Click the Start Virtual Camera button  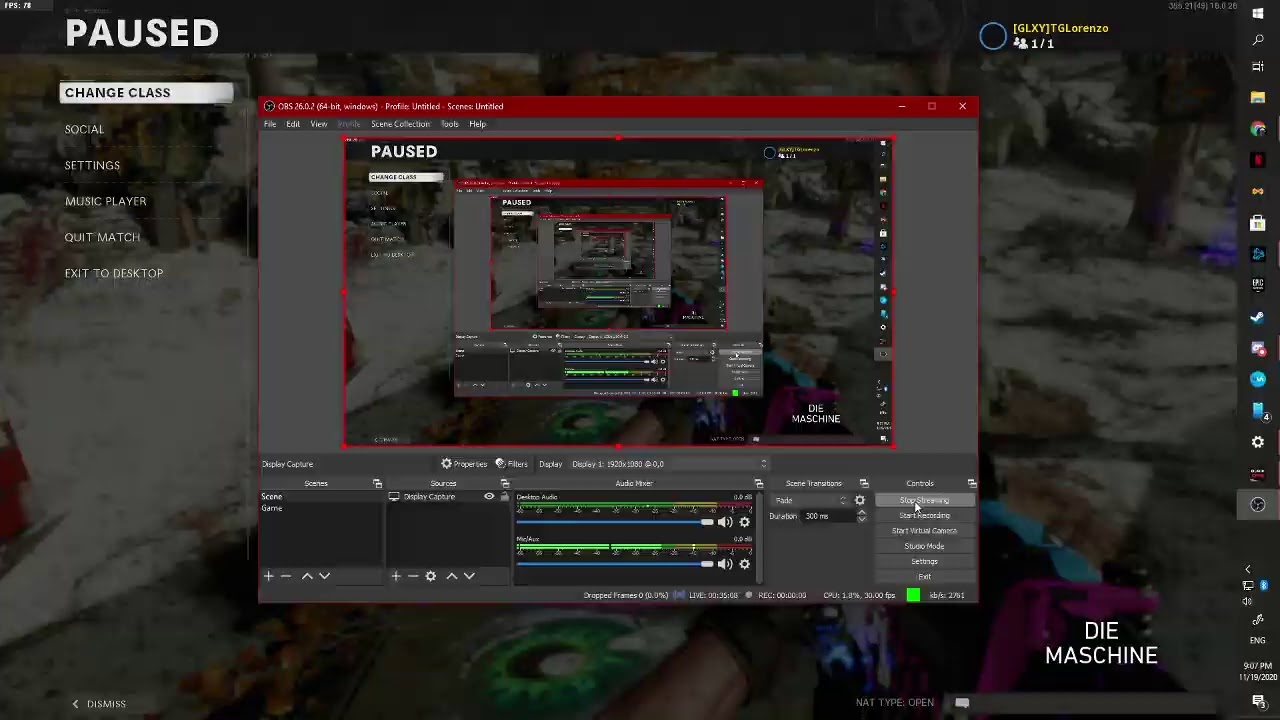point(924,531)
